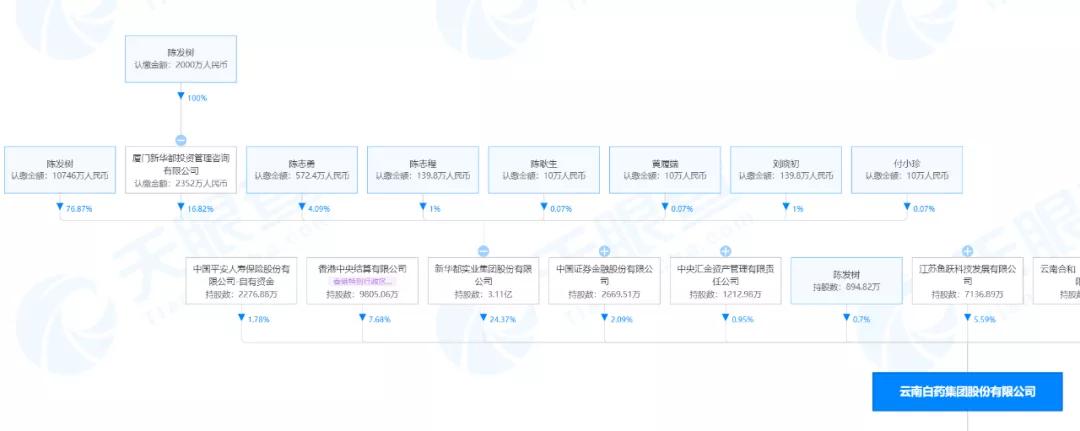Select the 陈耿生 shareholder node
The width and height of the screenshot is (1080, 431).
click(543, 169)
